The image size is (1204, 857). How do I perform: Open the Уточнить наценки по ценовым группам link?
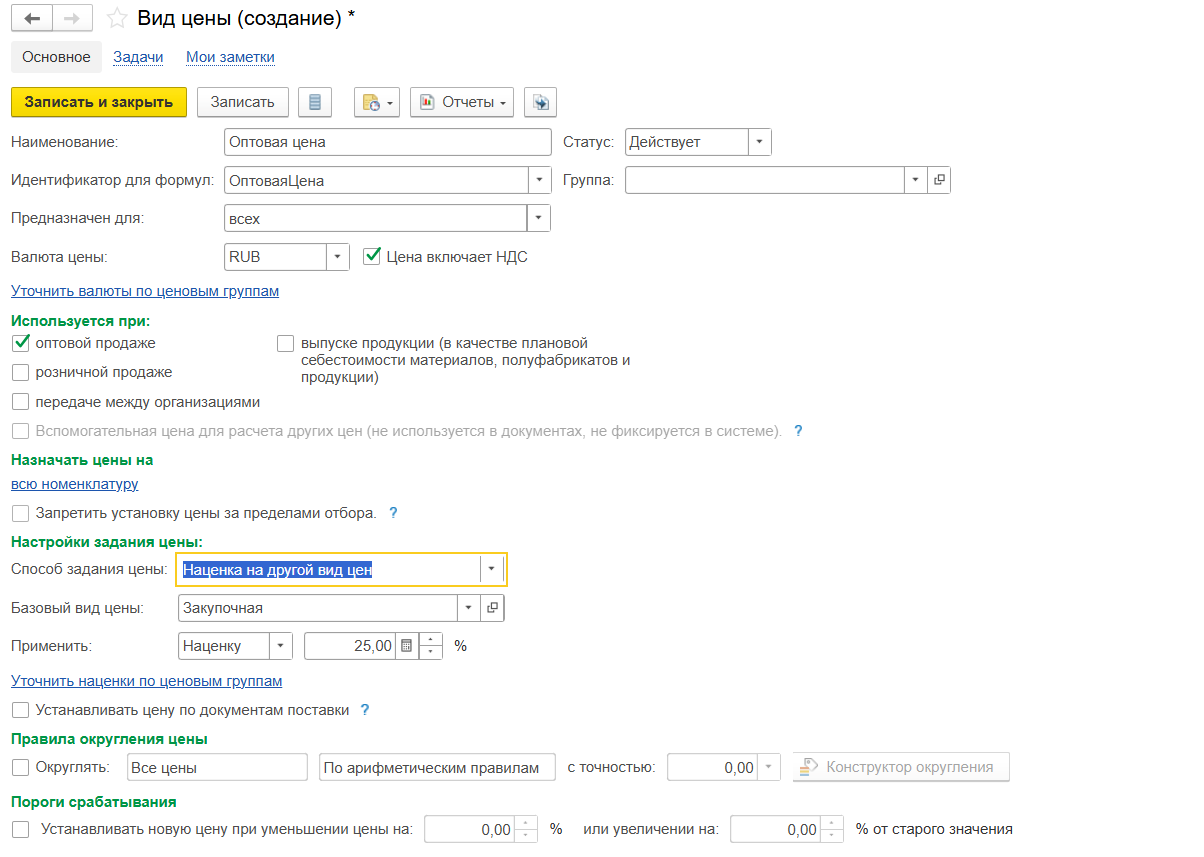click(x=146, y=681)
